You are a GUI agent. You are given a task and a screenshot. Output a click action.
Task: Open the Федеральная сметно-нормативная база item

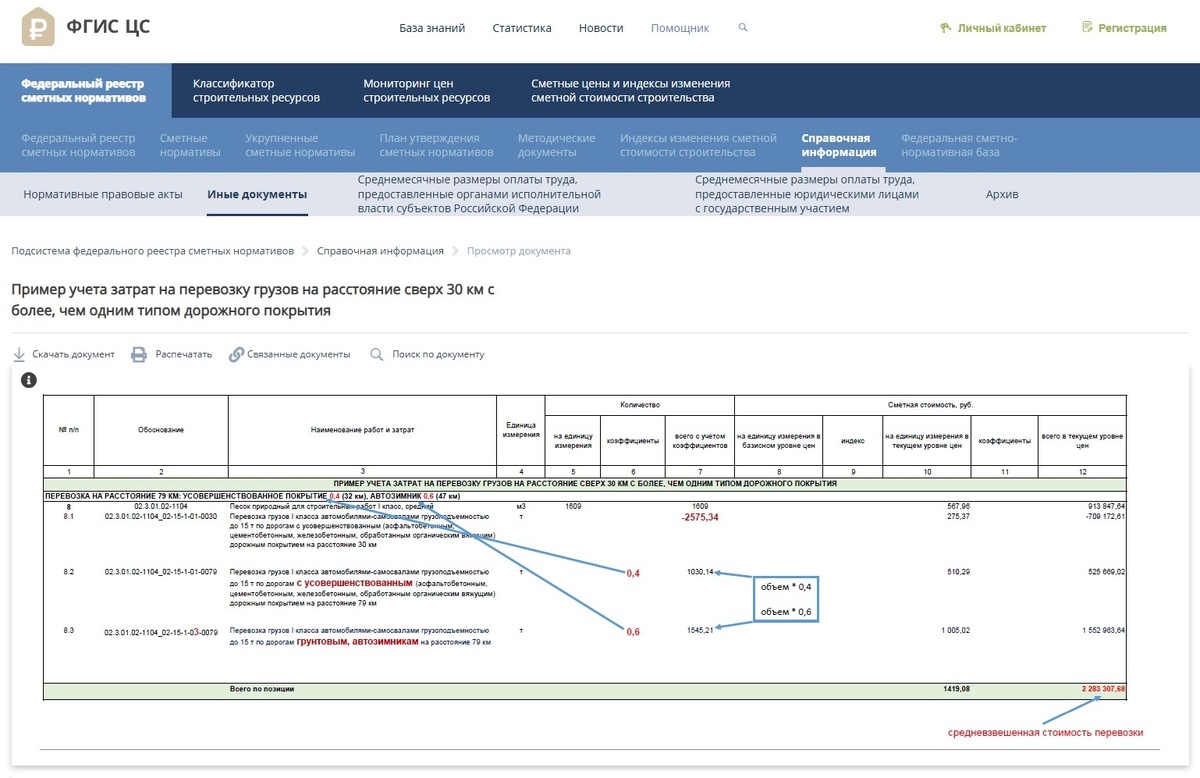959,145
